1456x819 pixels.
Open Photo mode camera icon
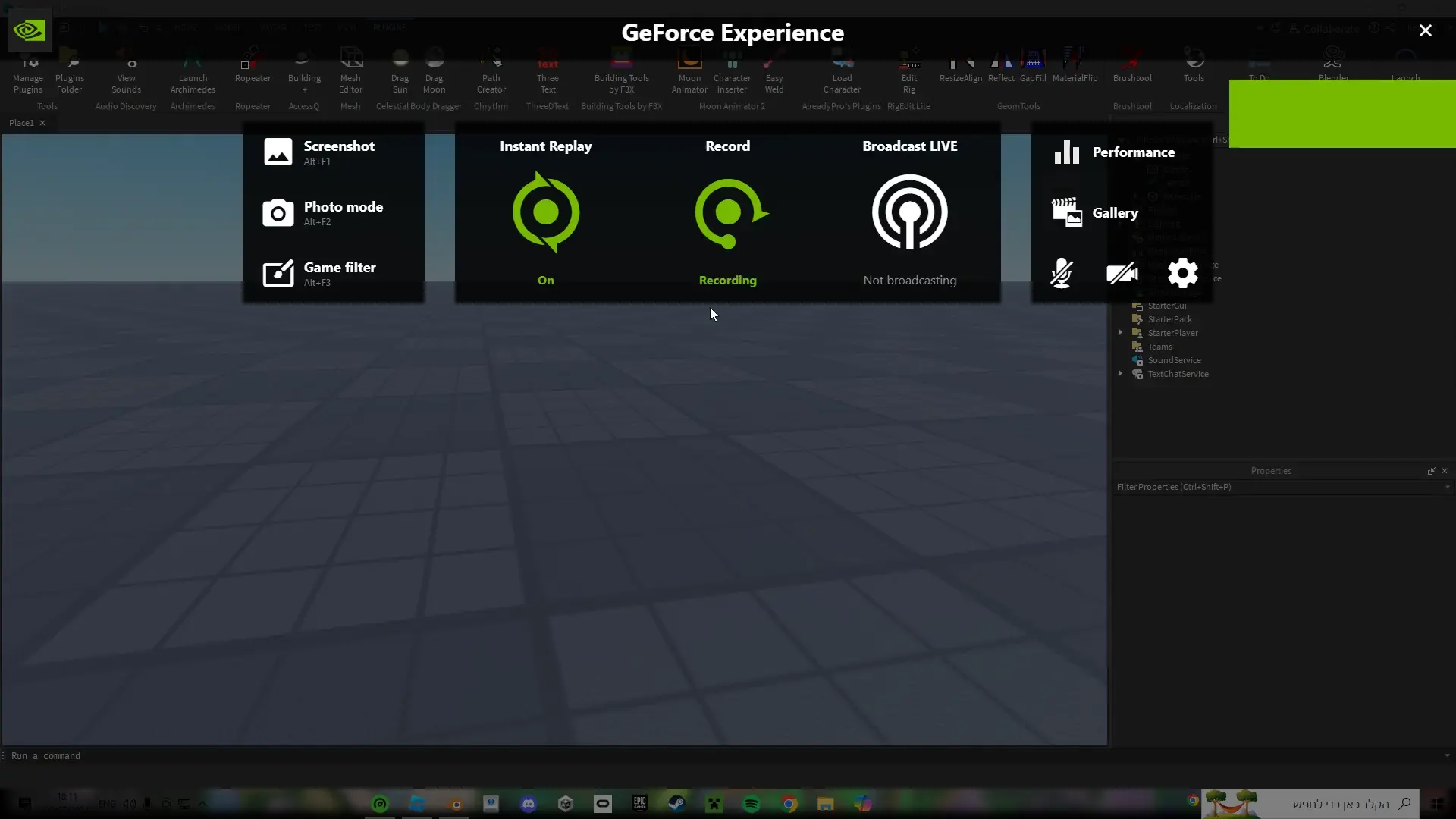pyautogui.click(x=278, y=213)
